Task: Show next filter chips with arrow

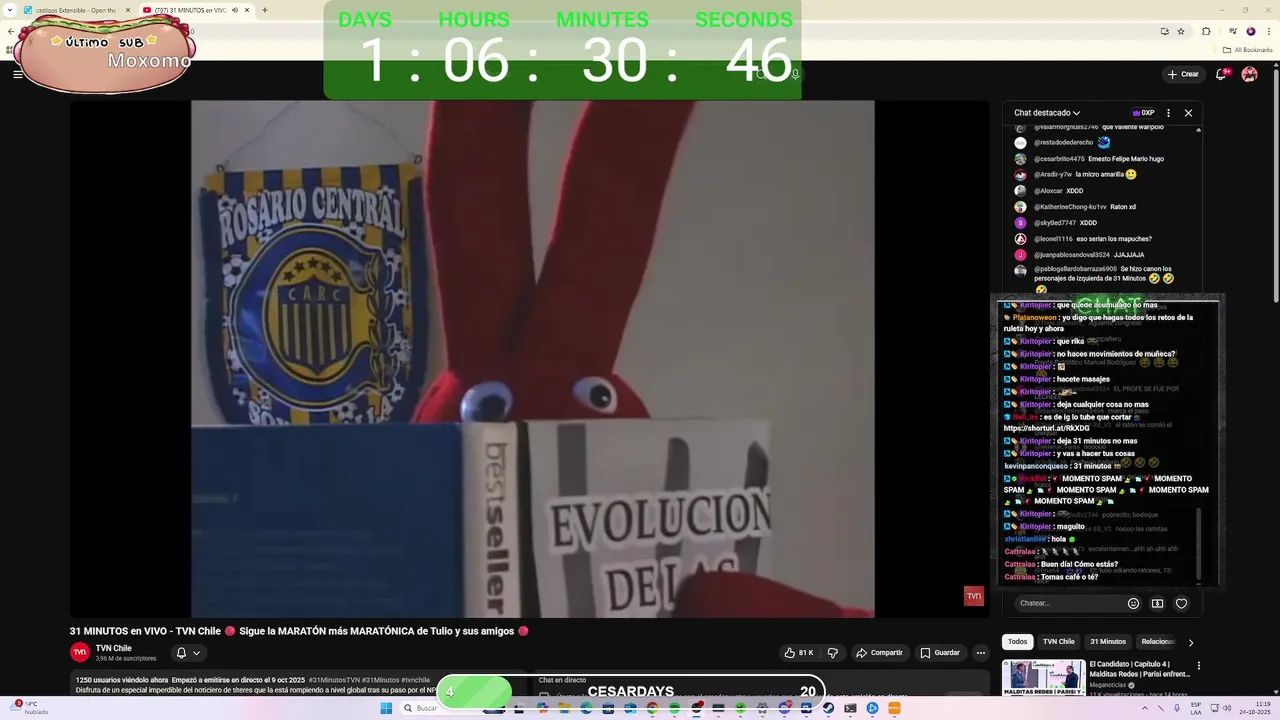Action: (x=1190, y=642)
